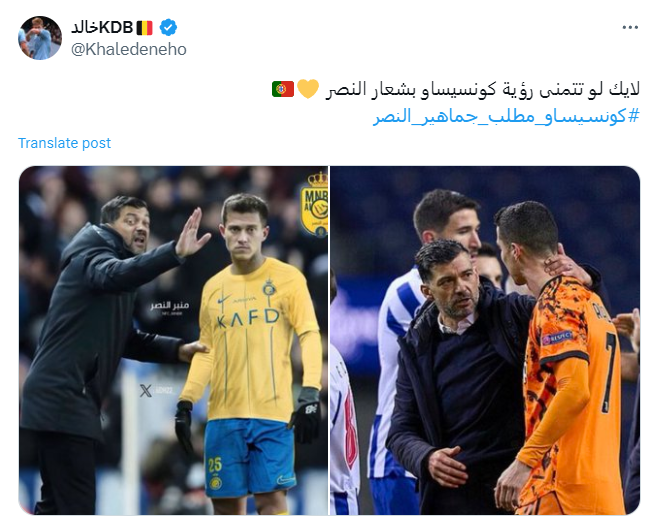Viewport: 657px width, 520px height.
Task: Click the منبر النصر watermark on left photo
Action: pyautogui.click(x=170, y=306)
